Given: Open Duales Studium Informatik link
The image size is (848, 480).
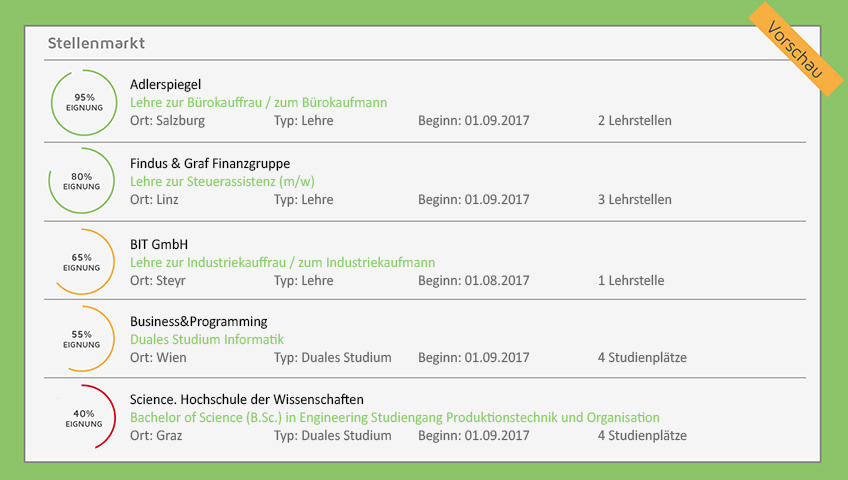Looking at the screenshot, I should pos(207,339).
